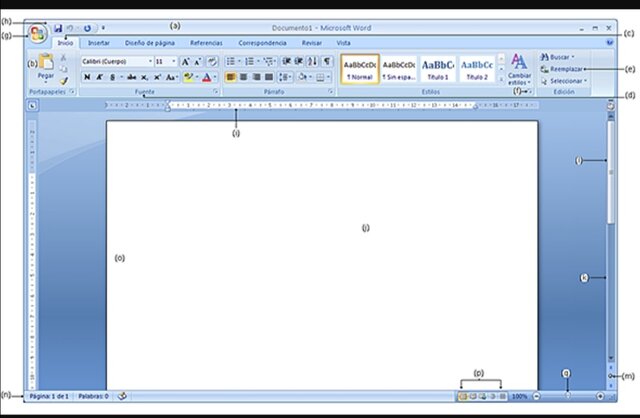Activate the Format Painter brush
Screen dimensions: 640x418
[x=63, y=81]
